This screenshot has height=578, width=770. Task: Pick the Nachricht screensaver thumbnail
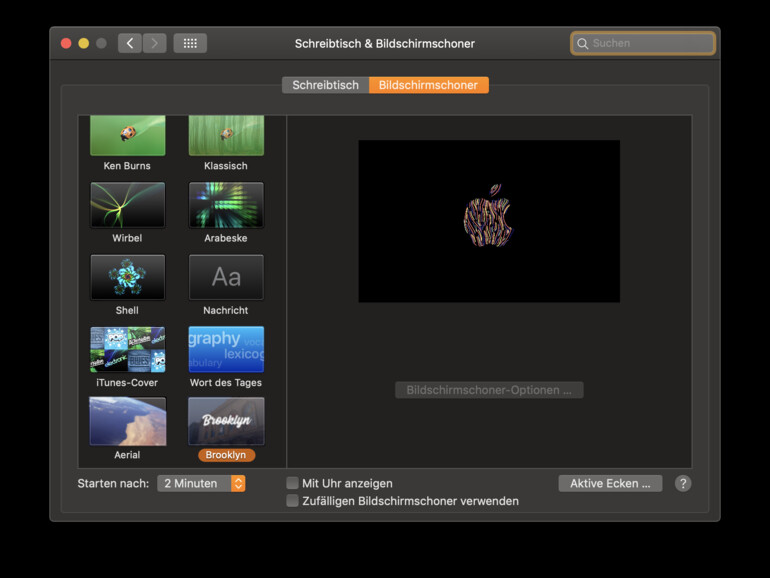tap(226, 277)
